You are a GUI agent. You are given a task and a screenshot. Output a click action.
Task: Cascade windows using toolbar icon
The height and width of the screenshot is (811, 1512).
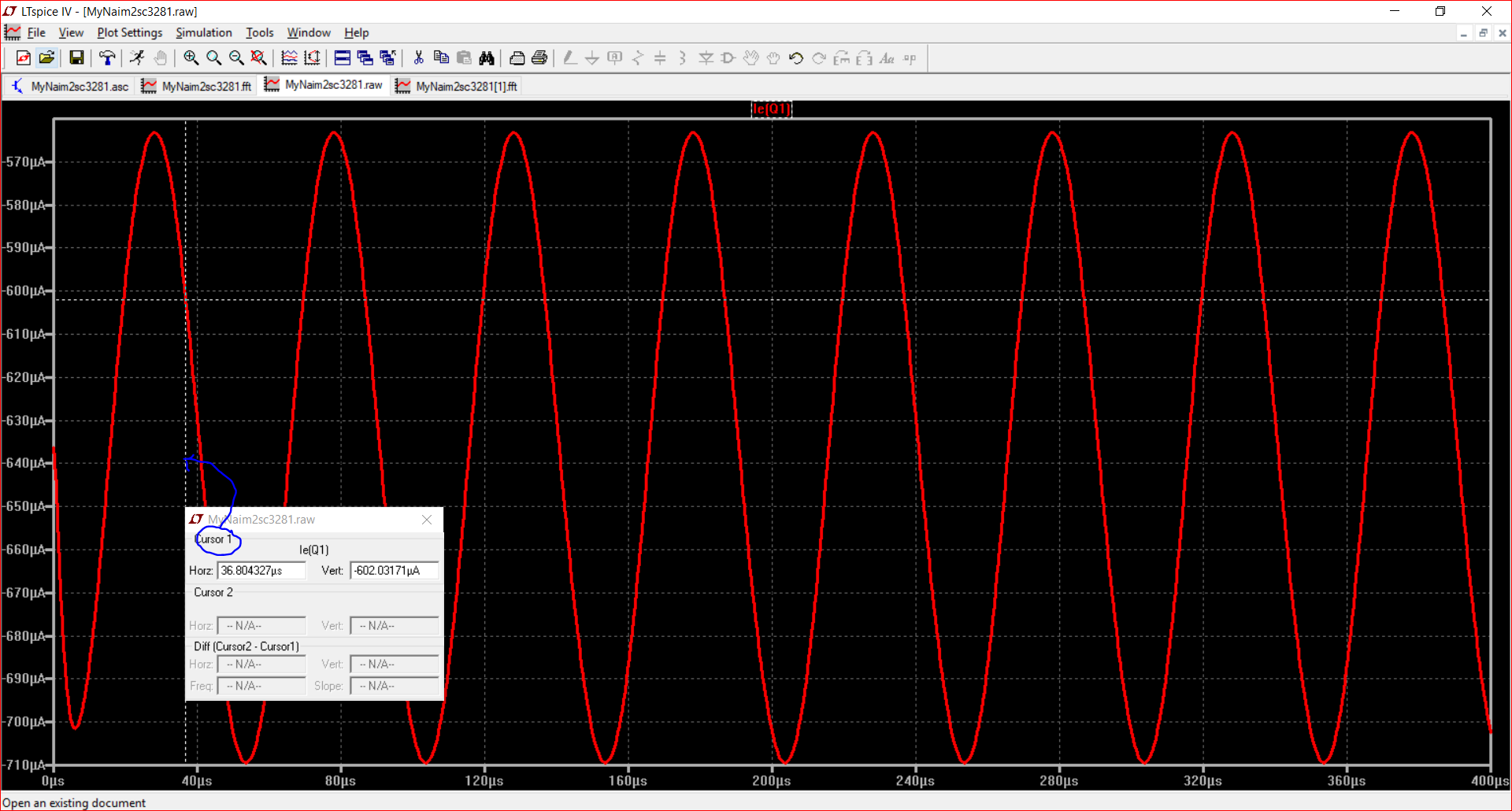365,57
